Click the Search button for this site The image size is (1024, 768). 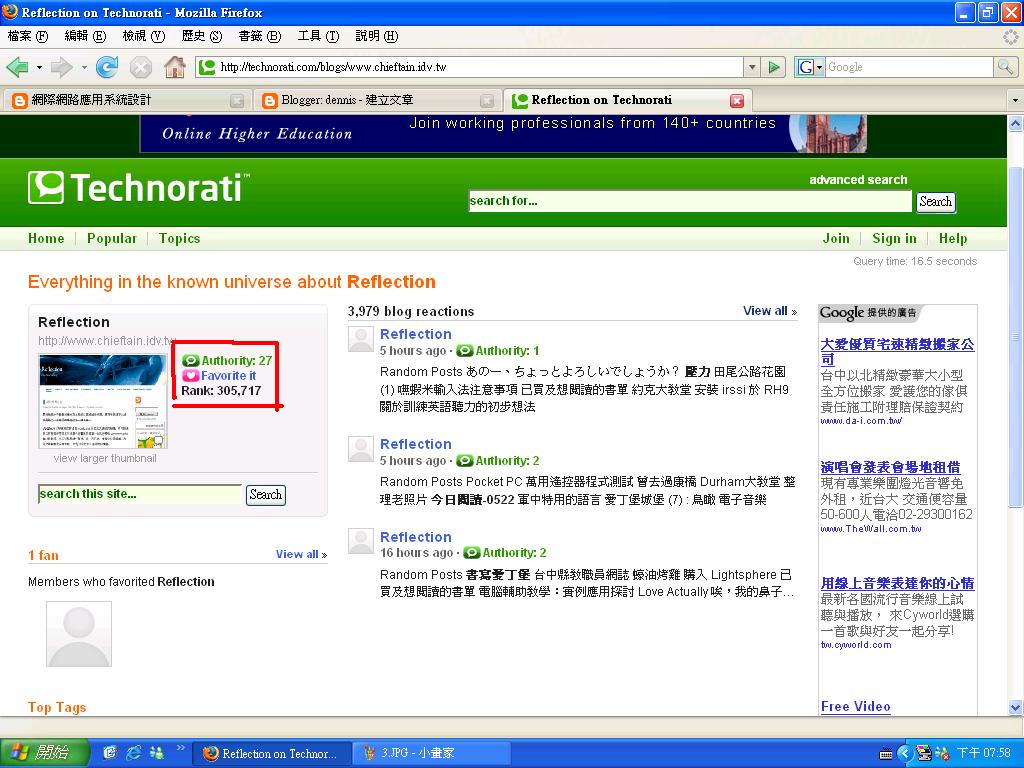click(266, 495)
